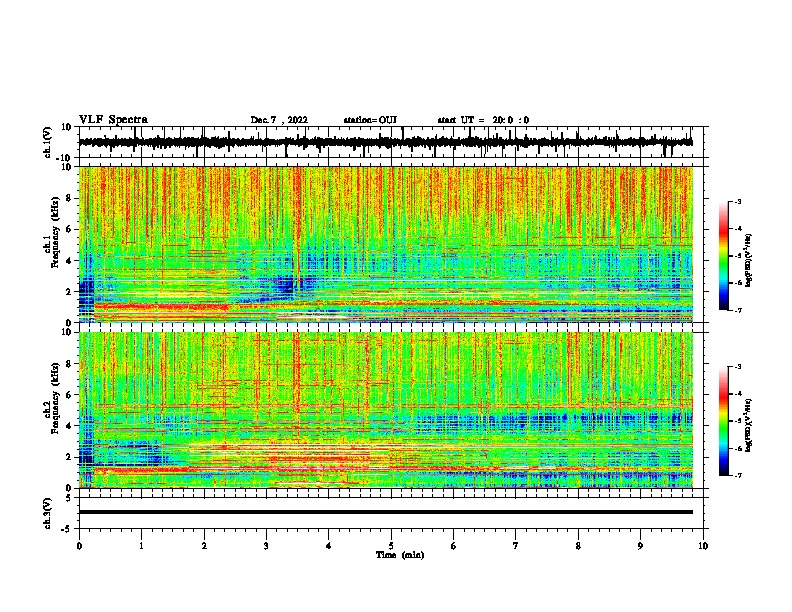Click the ch.1 Frequency (kHz) axis label
Image resolution: width=792 pixels, height=612 pixels.
pos(51,232)
